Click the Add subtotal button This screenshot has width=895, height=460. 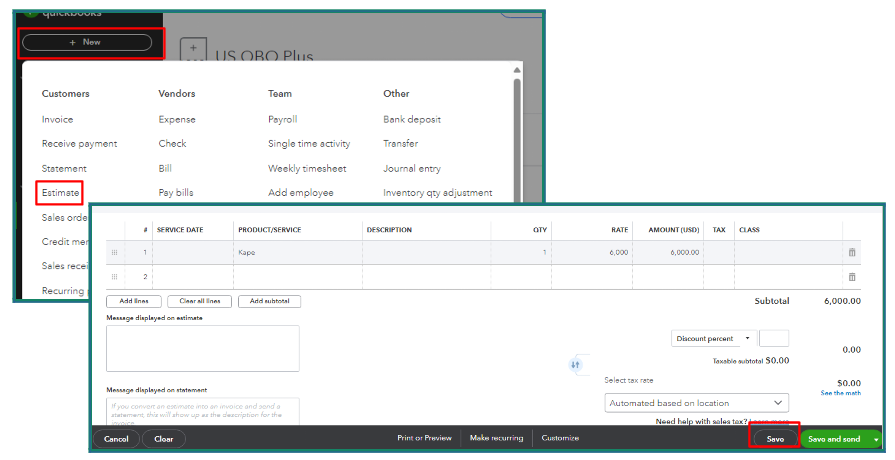click(x=269, y=301)
